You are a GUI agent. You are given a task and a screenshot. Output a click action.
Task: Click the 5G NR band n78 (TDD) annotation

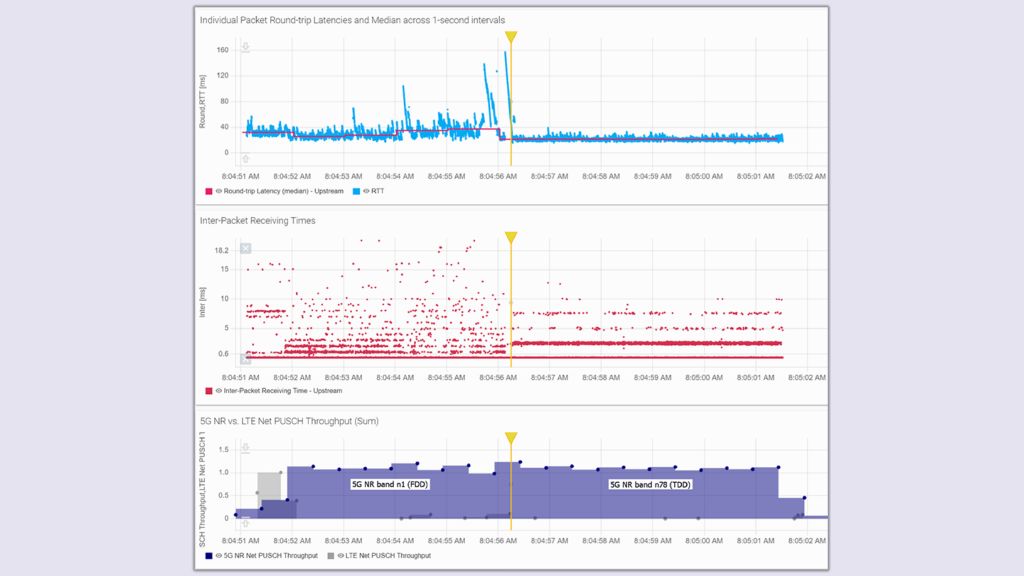pyautogui.click(x=648, y=484)
